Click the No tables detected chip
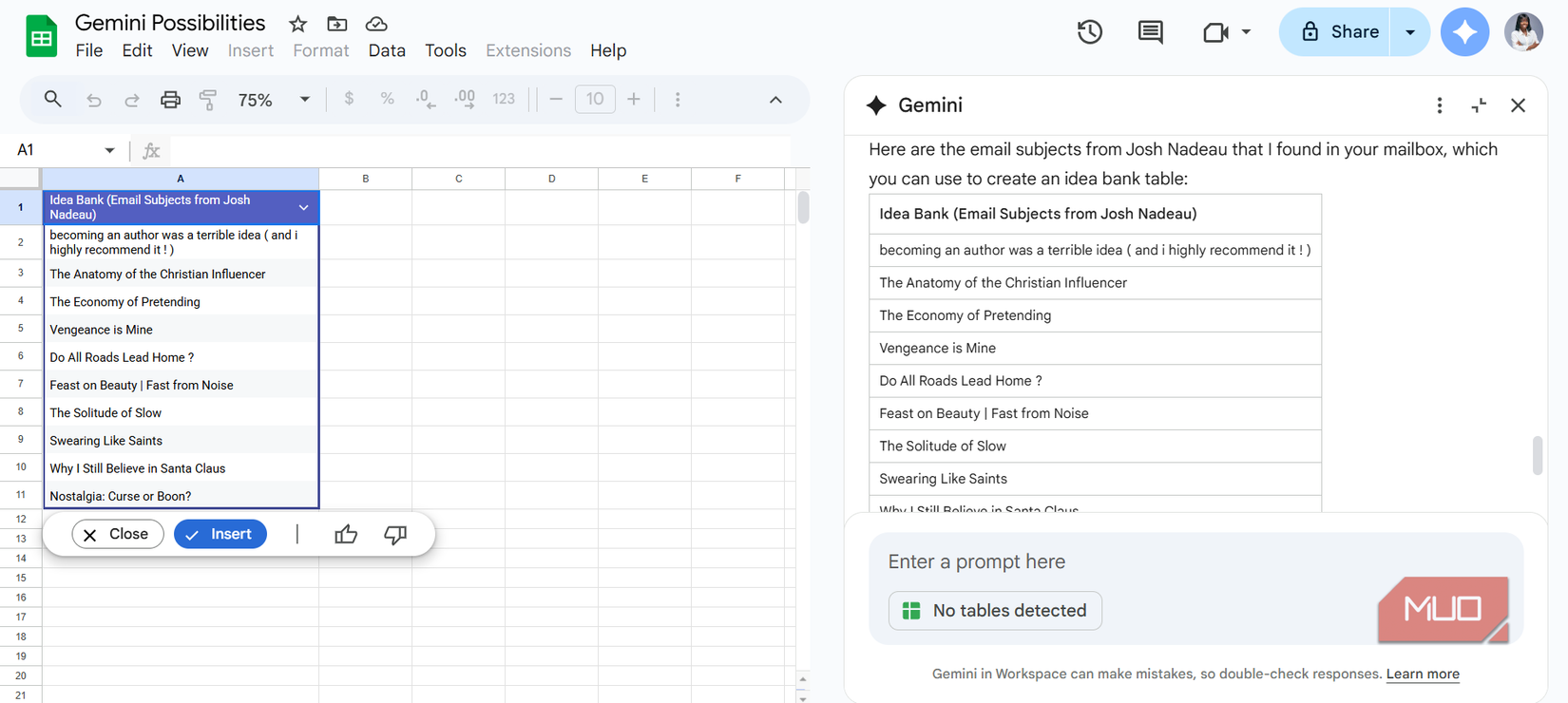The image size is (1568, 703). (x=995, y=611)
